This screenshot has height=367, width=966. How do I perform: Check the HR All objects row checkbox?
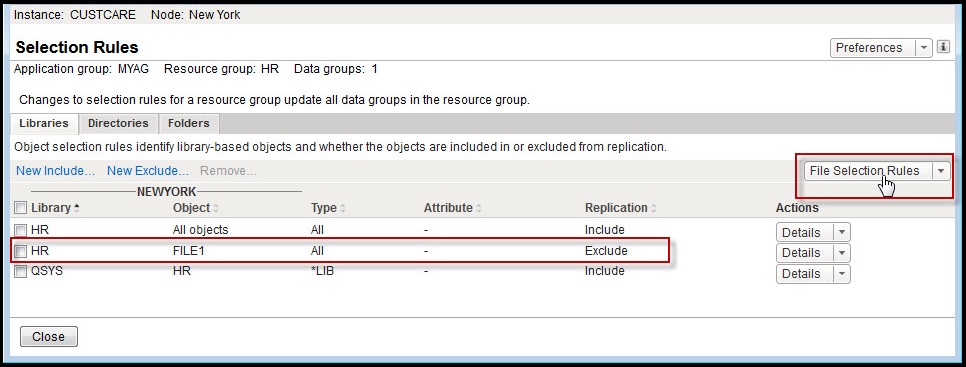pos(20,230)
